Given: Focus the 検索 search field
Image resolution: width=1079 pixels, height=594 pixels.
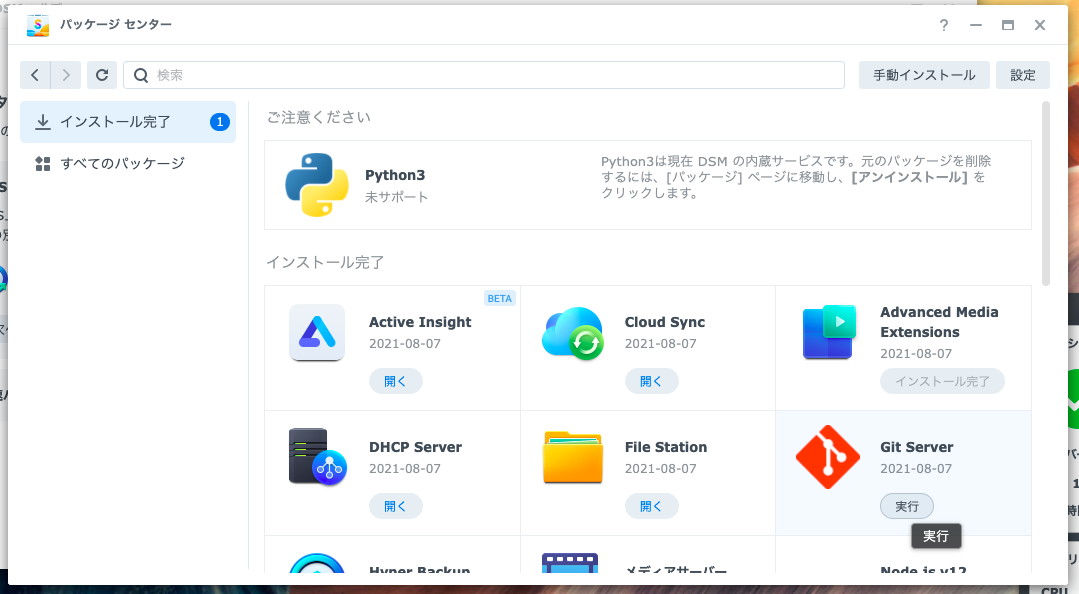Looking at the screenshot, I should click(x=484, y=75).
